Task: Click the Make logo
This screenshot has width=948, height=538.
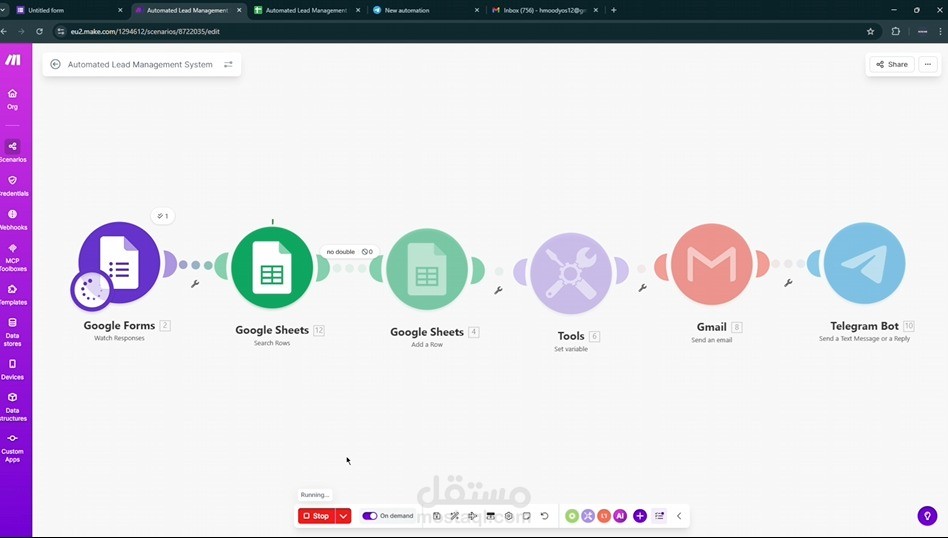Action: [13, 59]
